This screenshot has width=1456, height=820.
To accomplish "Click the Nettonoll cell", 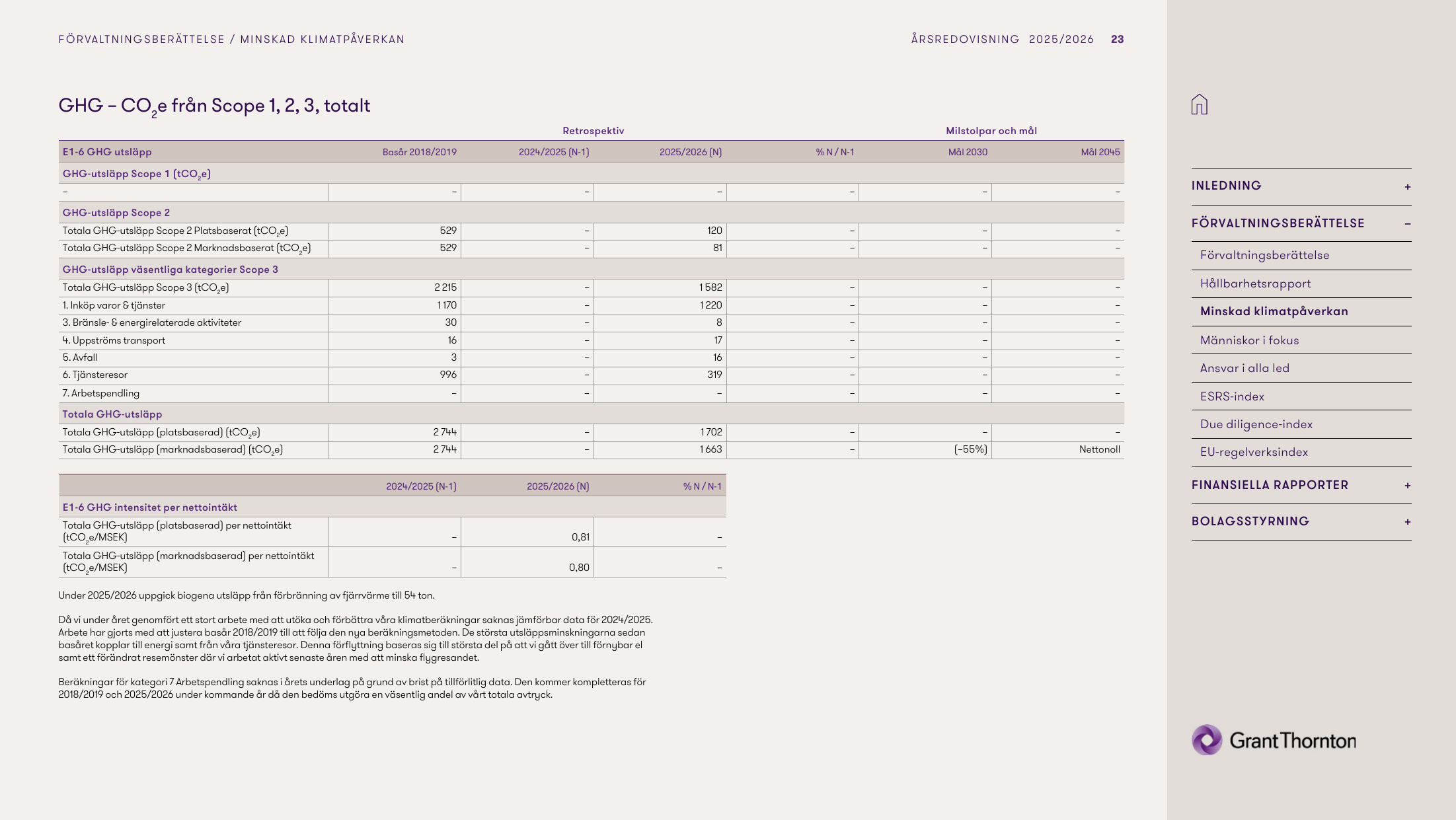I will click(1099, 449).
